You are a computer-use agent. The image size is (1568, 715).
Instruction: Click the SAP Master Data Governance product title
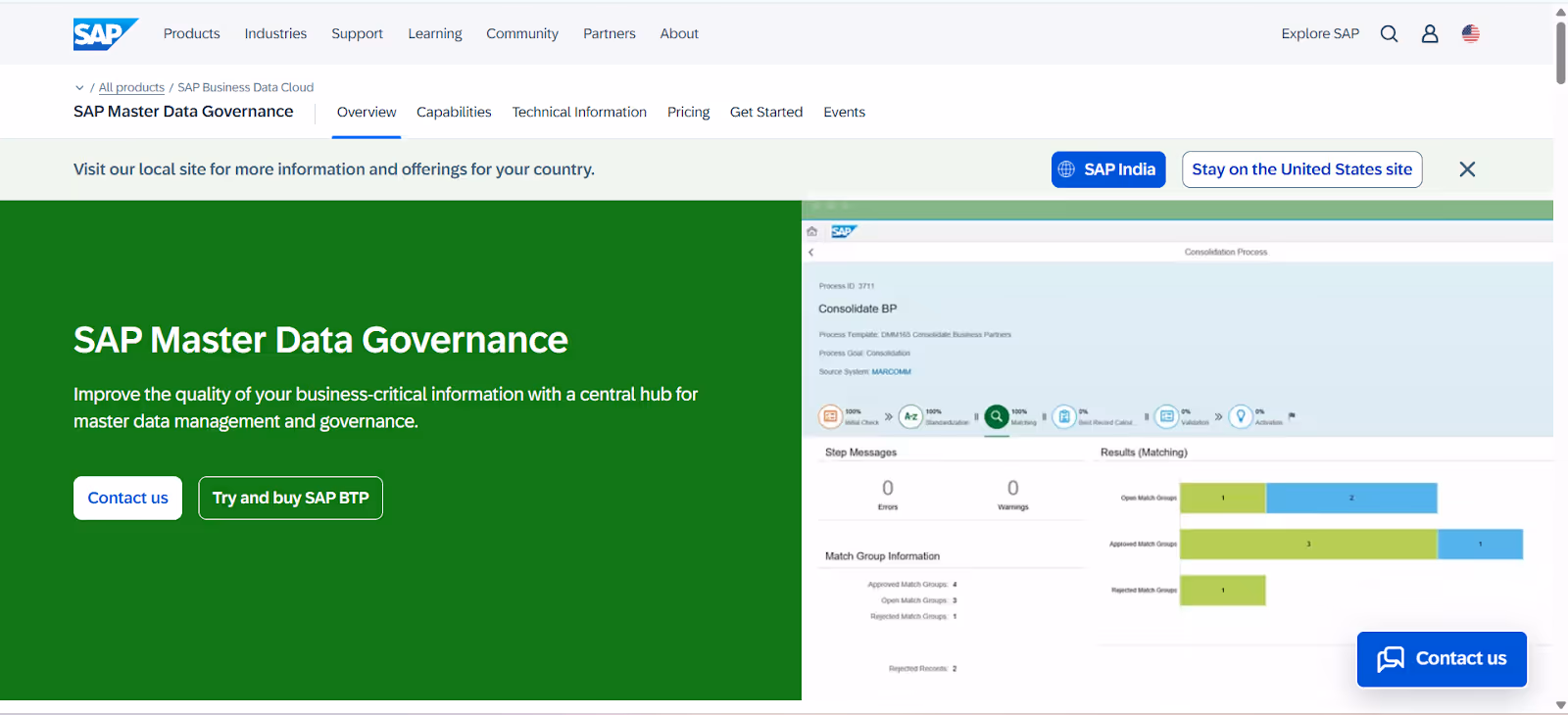pos(183,112)
